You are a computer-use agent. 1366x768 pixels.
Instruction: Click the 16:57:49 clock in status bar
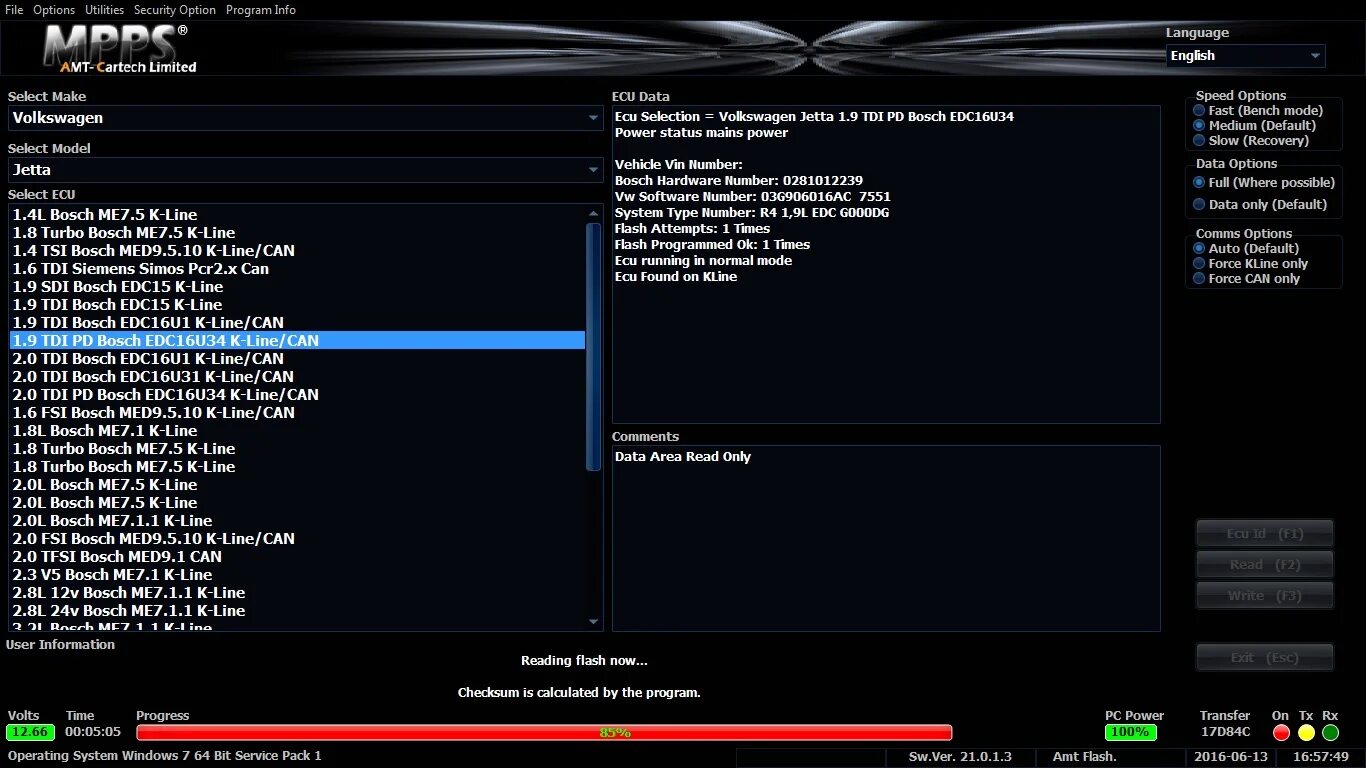1321,757
